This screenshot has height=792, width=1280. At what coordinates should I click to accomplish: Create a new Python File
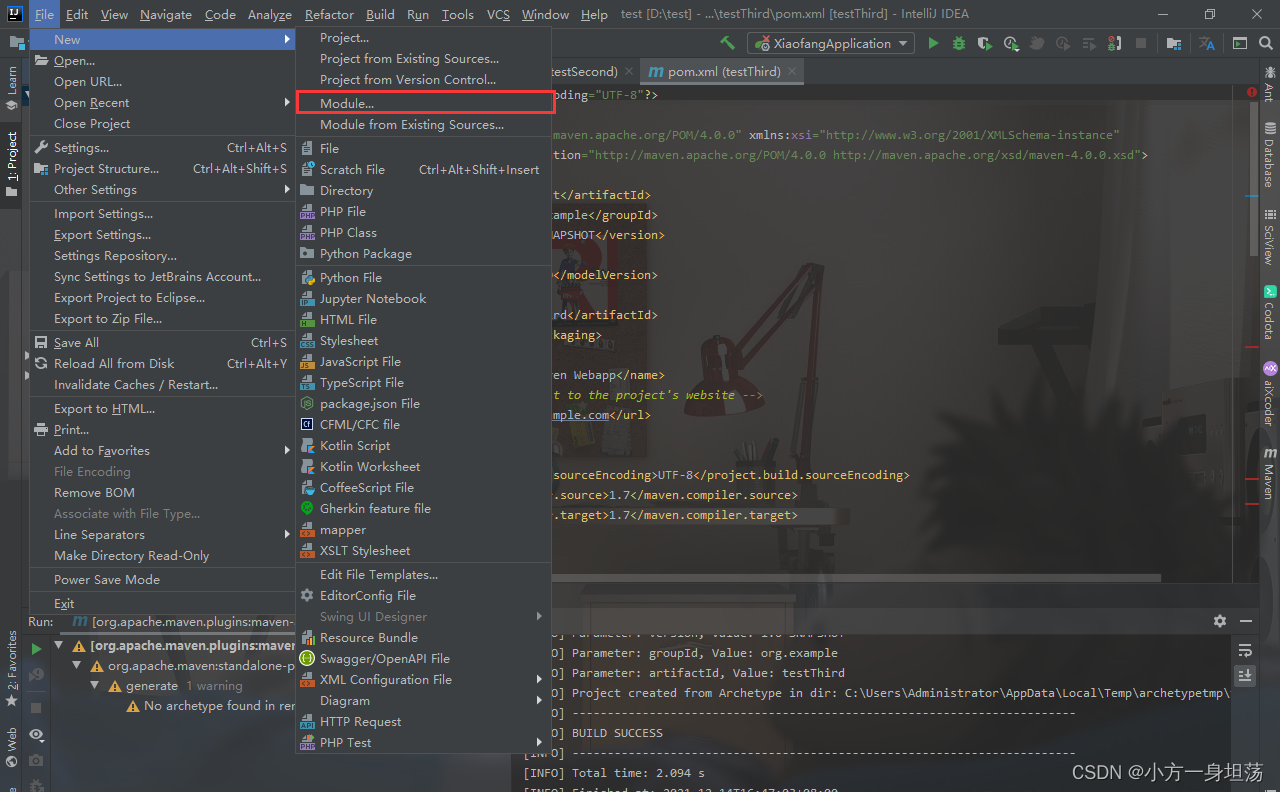point(423,278)
